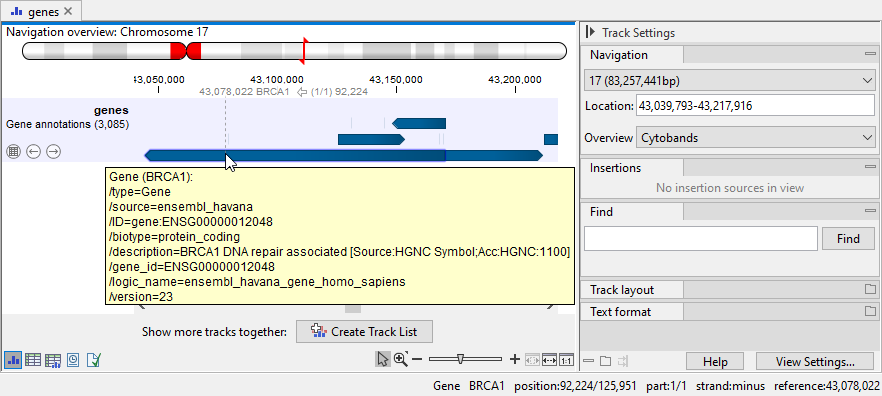Expand the Track layout settings group
The height and width of the screenshot is (396, 882).
point(870,290)
